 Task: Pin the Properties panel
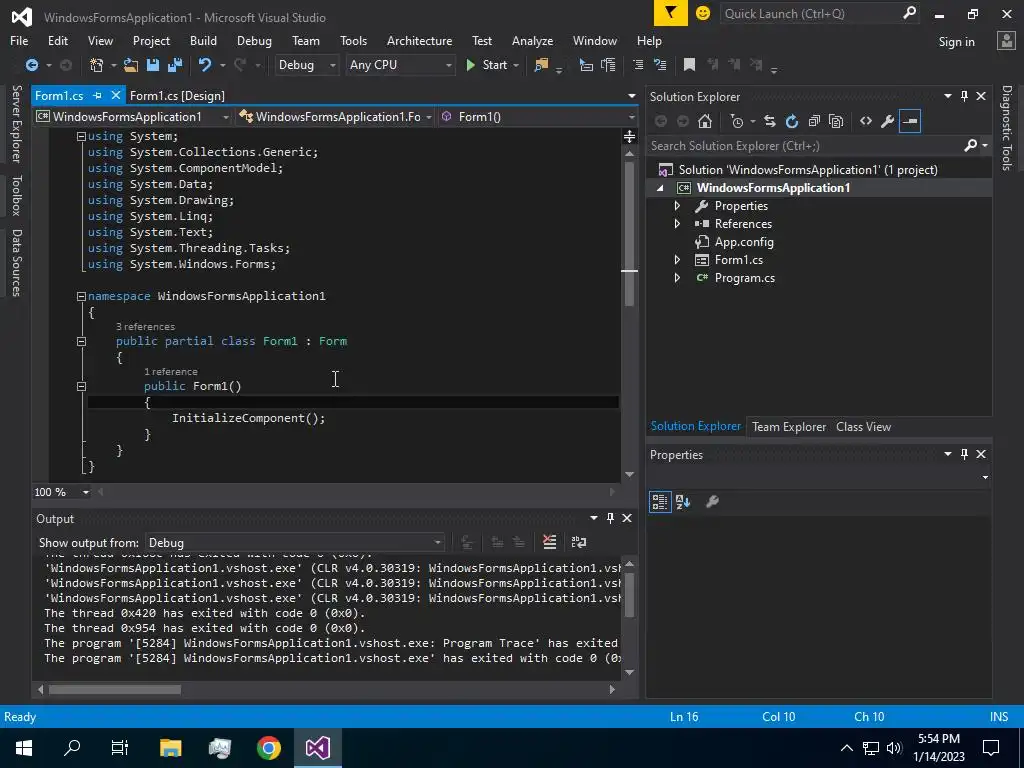pos(965,454)
